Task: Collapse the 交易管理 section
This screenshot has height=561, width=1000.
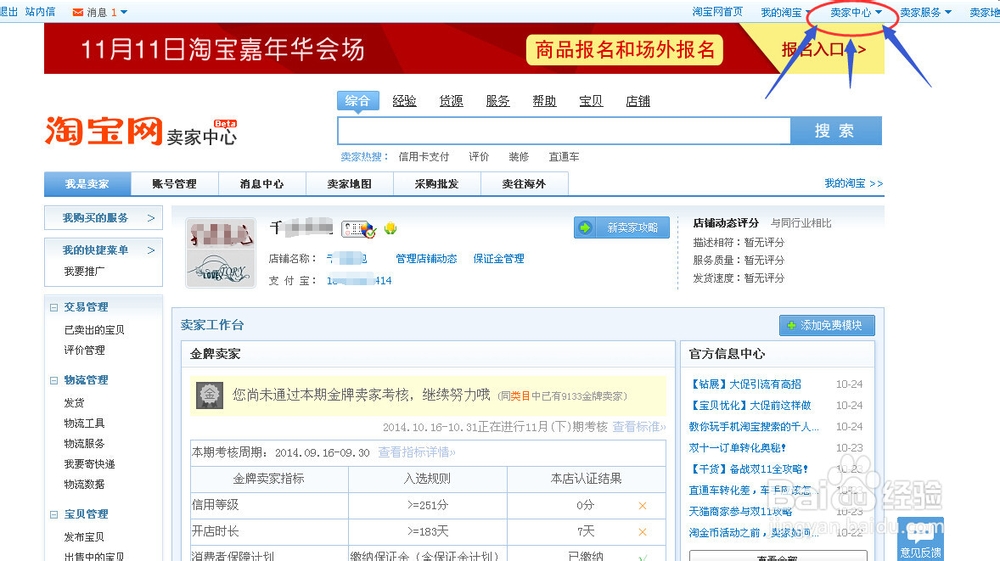Action: 54,307
